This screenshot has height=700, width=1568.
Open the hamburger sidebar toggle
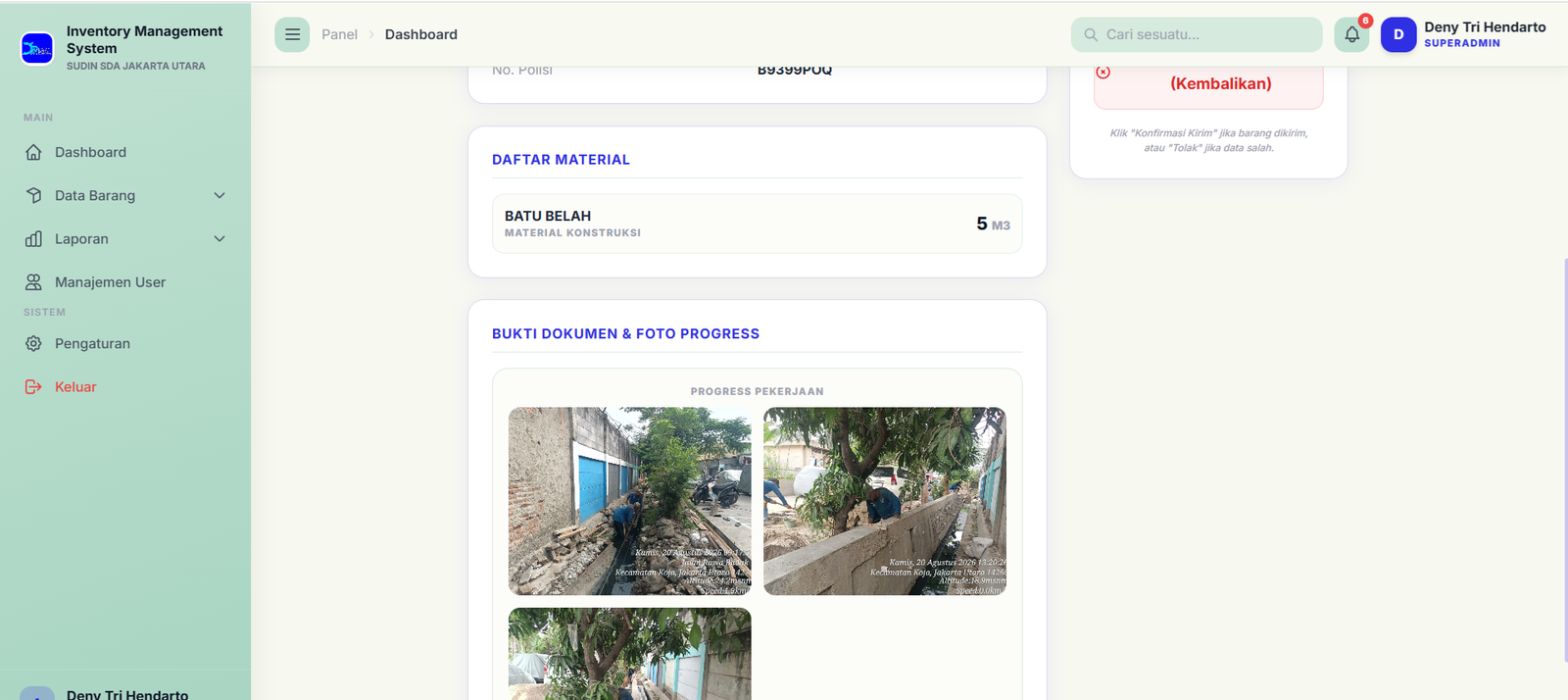292,34
